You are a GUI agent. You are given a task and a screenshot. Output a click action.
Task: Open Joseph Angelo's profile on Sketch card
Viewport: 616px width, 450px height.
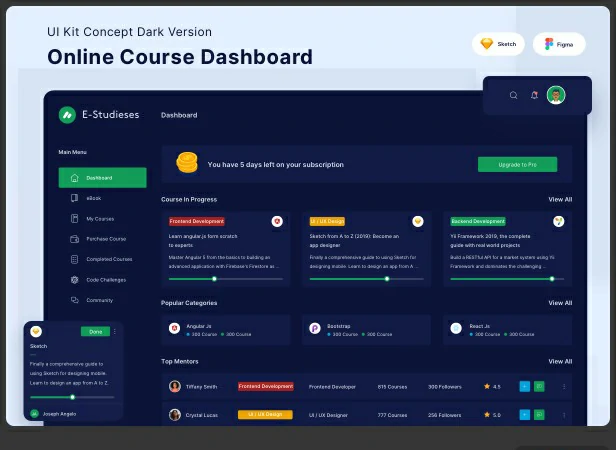(x=53, y=414)
